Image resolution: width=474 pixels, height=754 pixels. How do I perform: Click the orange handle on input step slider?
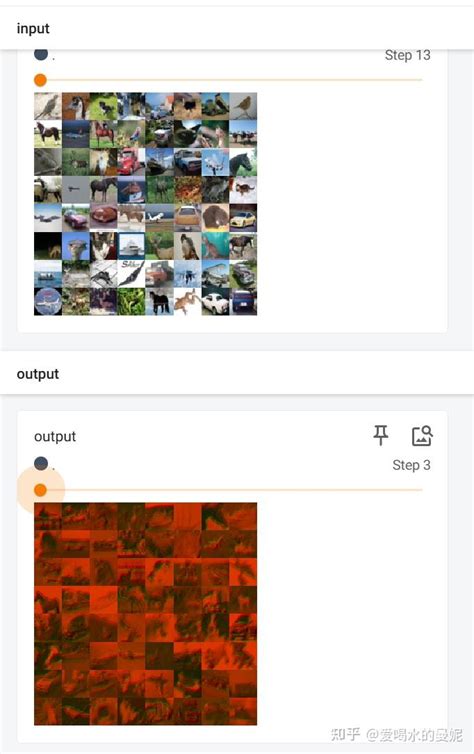(x=40, y=80)
